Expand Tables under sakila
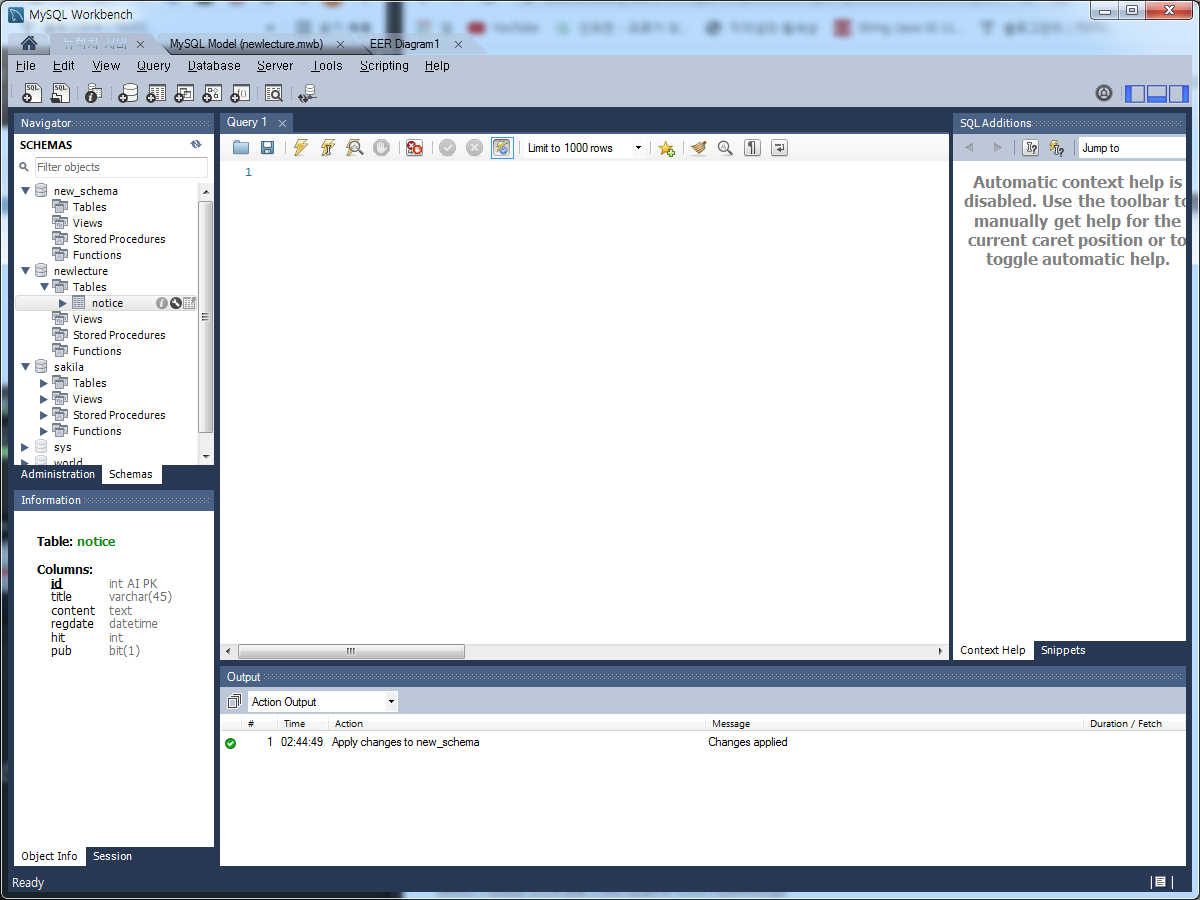The height and width of the screenshot is (900, 1200). (x=44, y=383)
